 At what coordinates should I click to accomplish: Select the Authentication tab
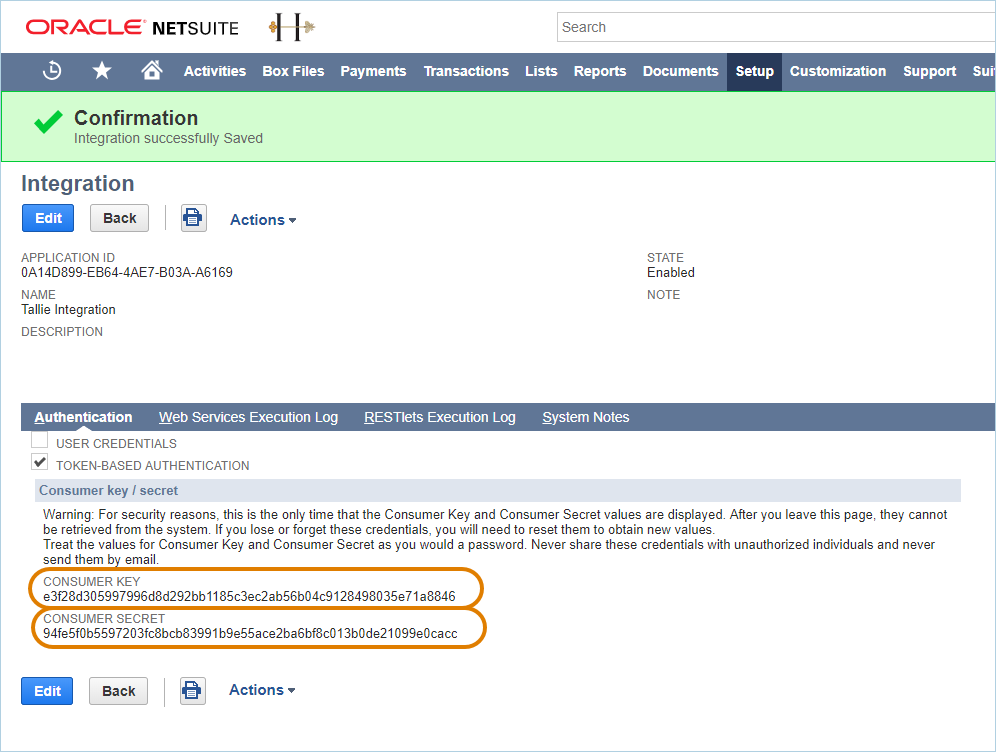83,417
